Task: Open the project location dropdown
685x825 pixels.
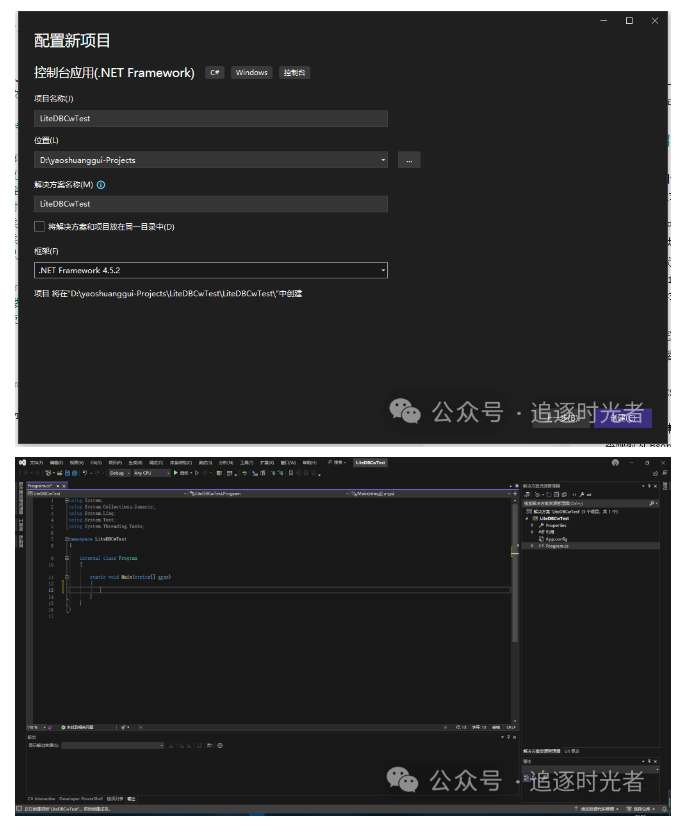Action: [383, 160]
